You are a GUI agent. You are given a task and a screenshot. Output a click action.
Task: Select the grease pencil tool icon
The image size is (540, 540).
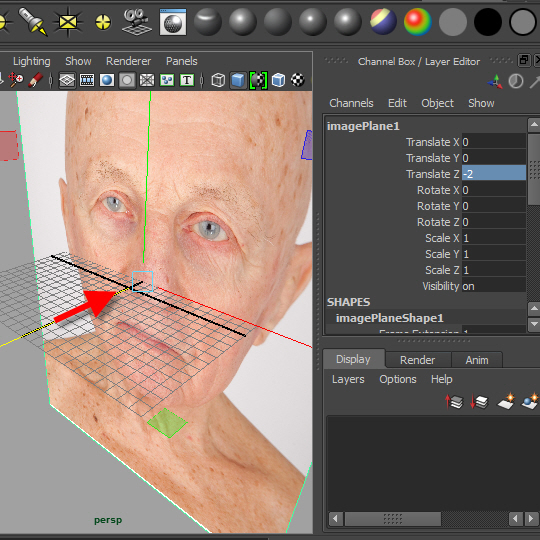pyautogui.click(x=35, y=80)
